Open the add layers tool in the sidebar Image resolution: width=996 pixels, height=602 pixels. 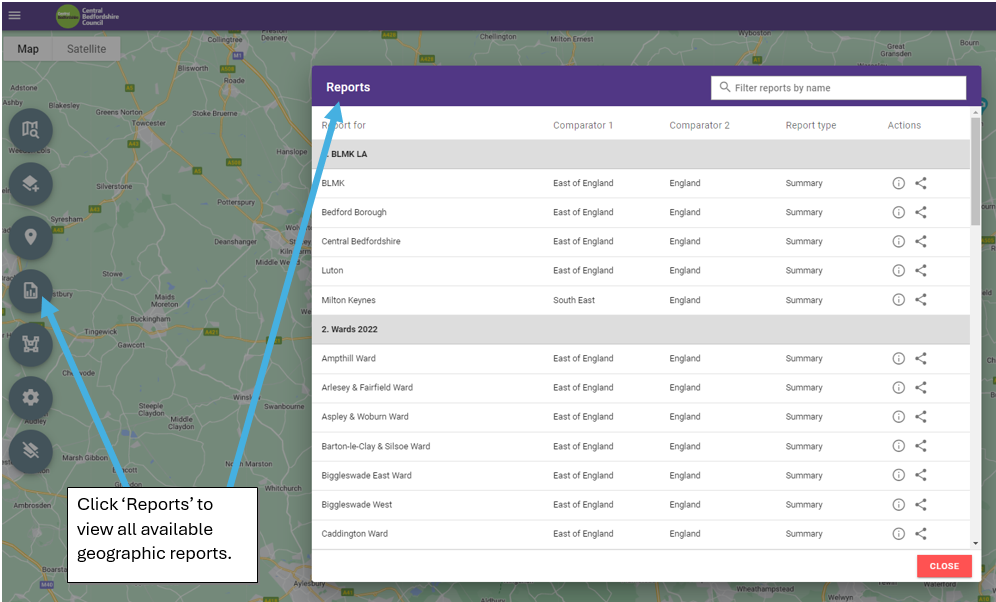coord(30,184)
